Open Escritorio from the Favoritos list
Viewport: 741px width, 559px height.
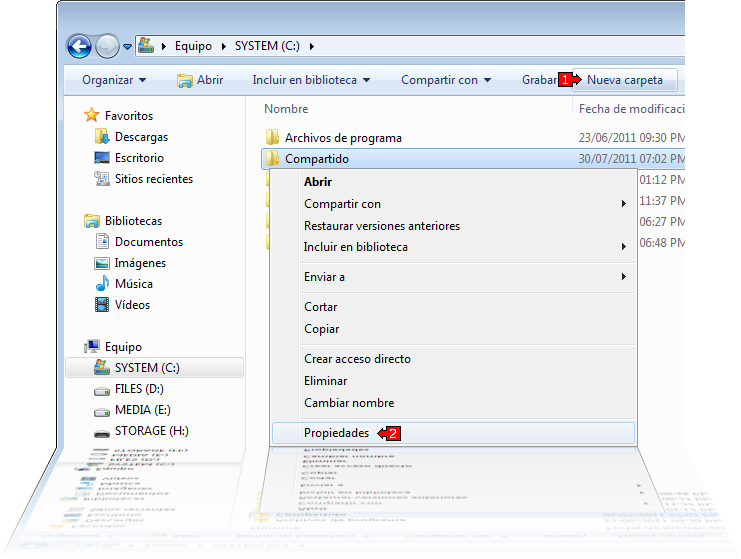pyautogui.click(x=139, y=158)
